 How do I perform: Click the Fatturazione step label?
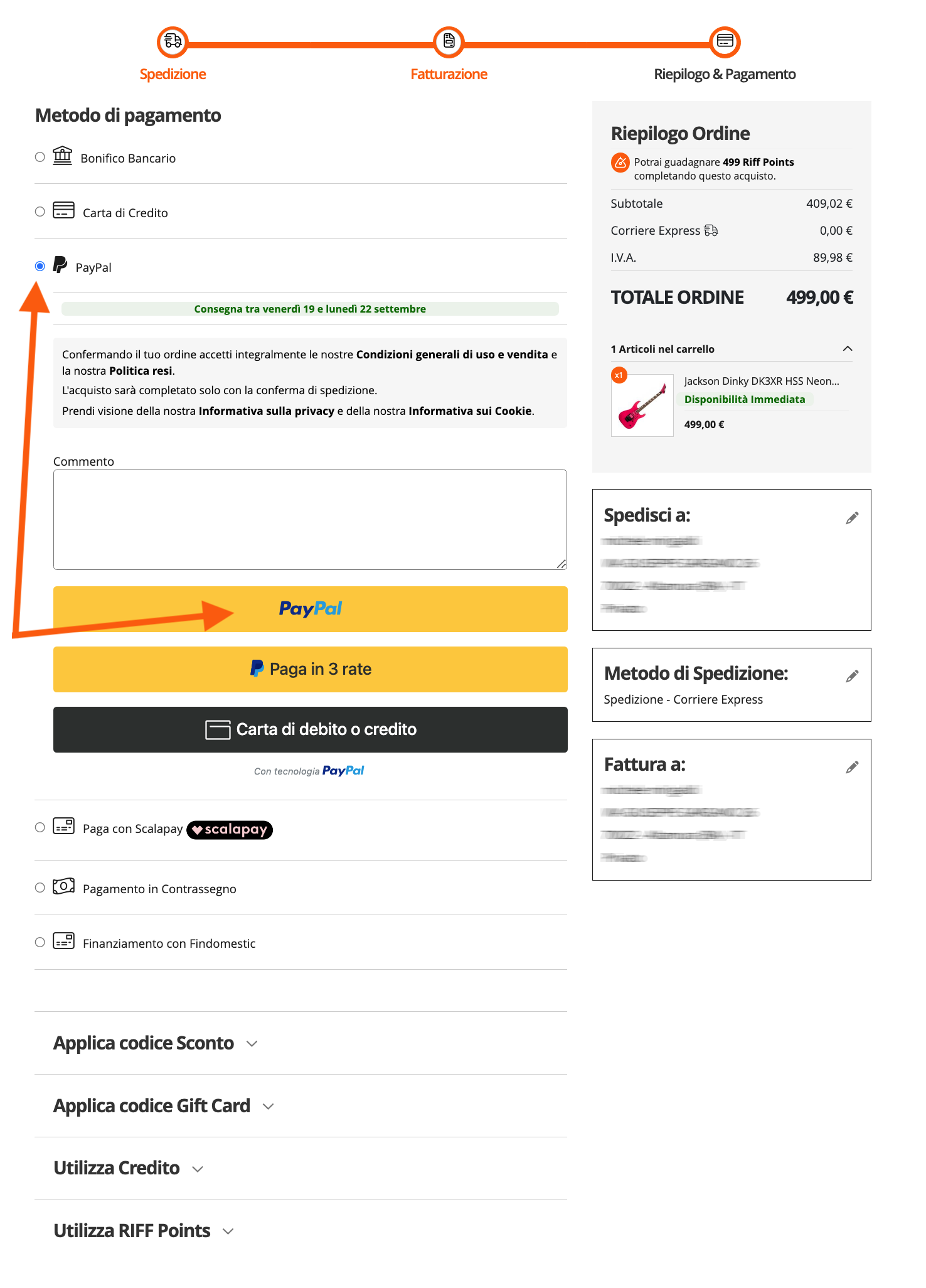coord(449,73)
